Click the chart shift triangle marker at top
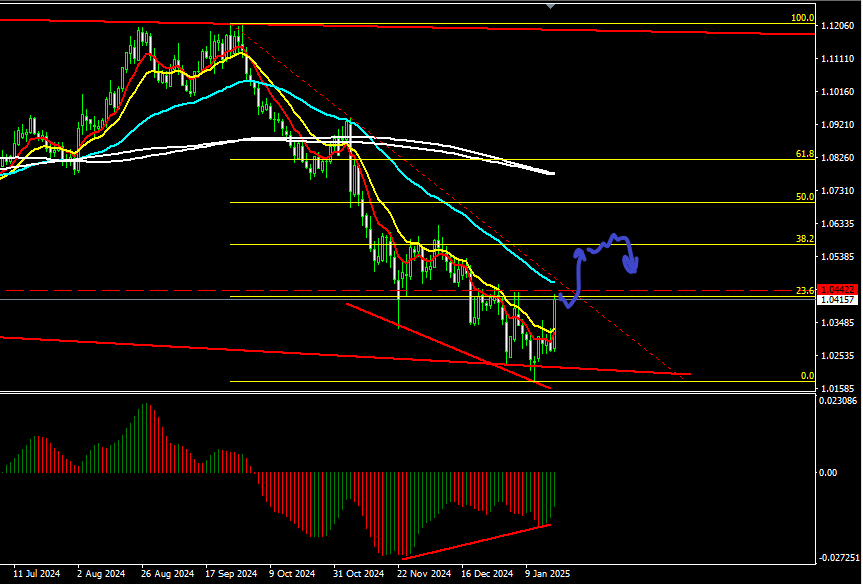 pos(550,6)
